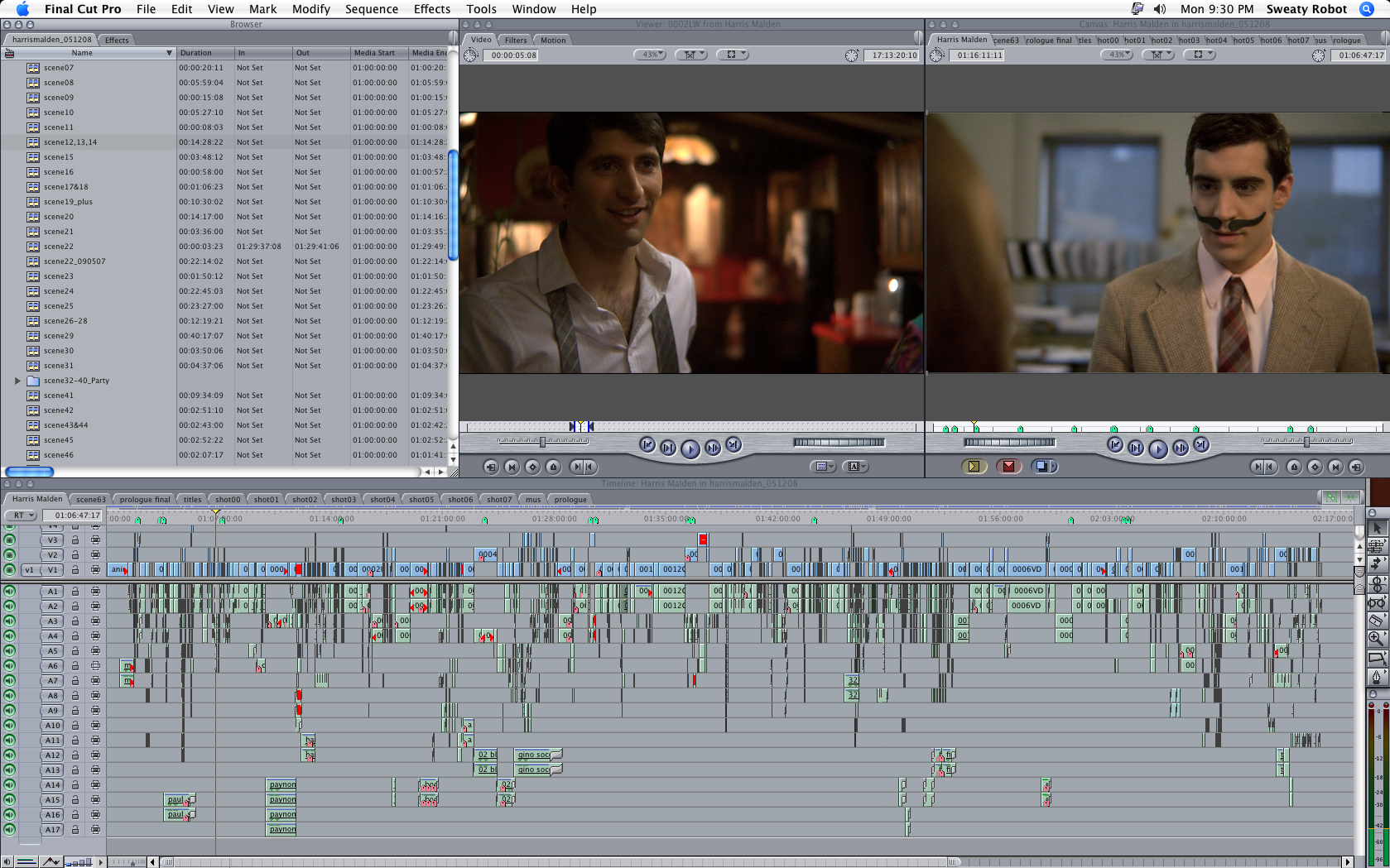Open the RT real-time effects dropdown
This screenshot has width=1390, height=868.
pyautogui.click(x=22, y=516)
